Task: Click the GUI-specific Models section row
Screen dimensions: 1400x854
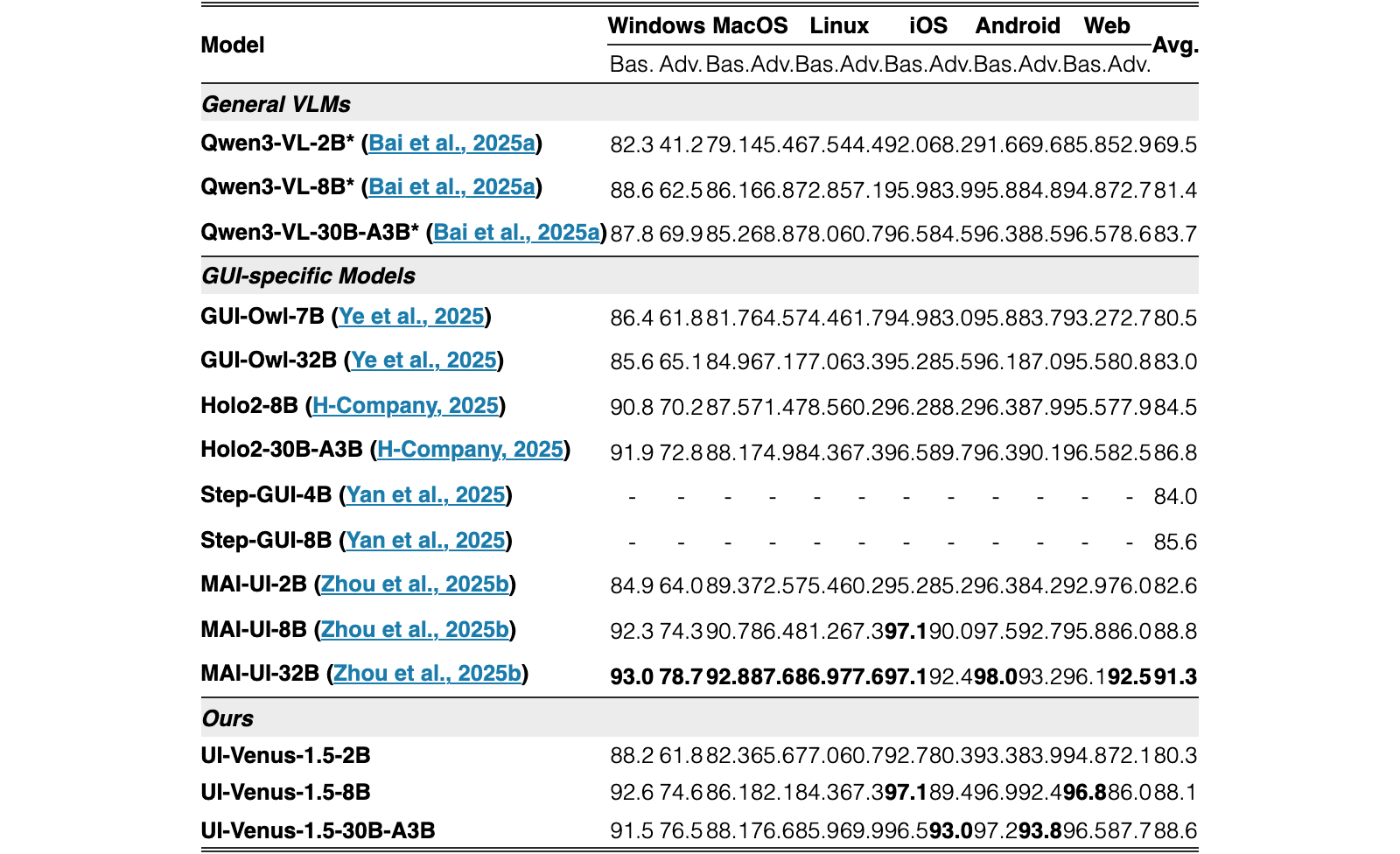Action: coord(699,276)
